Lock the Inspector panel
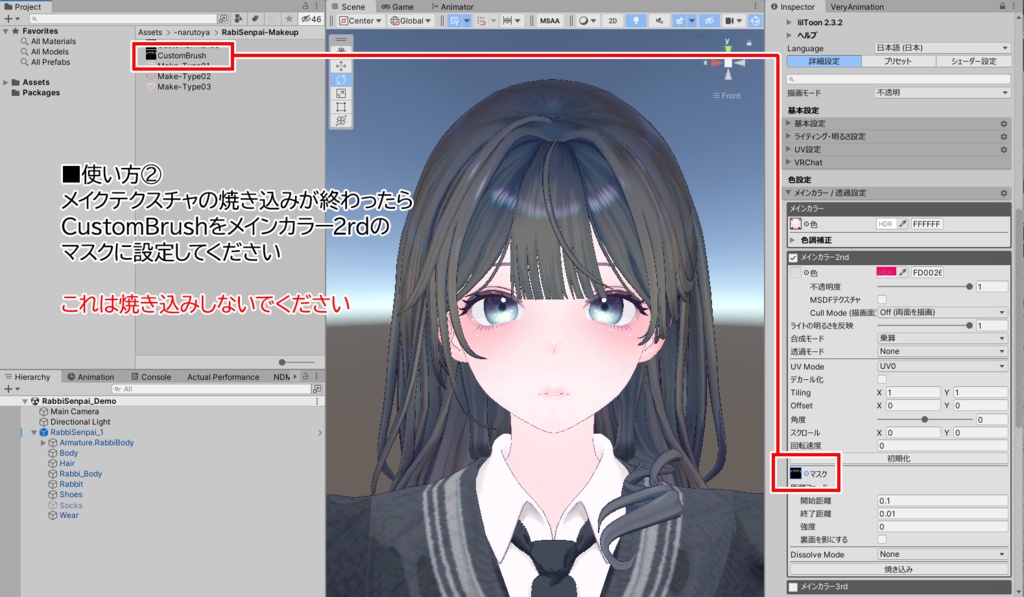Image resolution: width=1024 pixels, height=597 pixels. 1002,6
